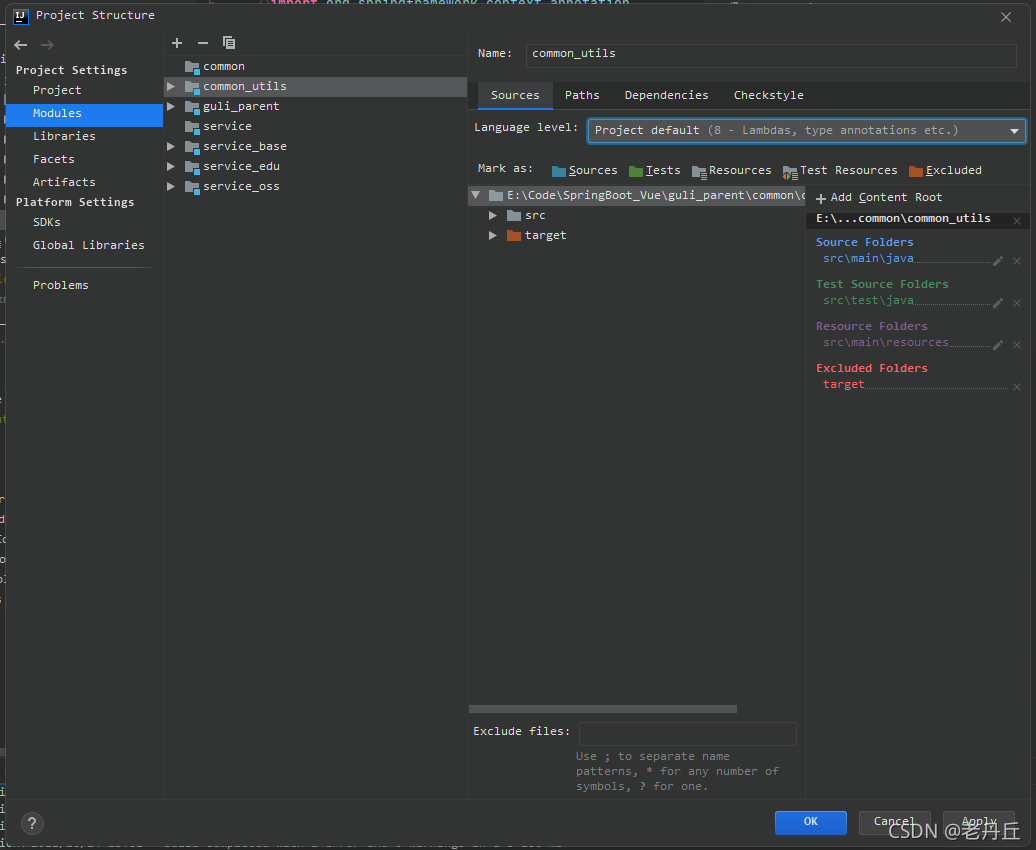Add a new module with plus icon
Screen dimensions: 1036x850
pos(176,43)
